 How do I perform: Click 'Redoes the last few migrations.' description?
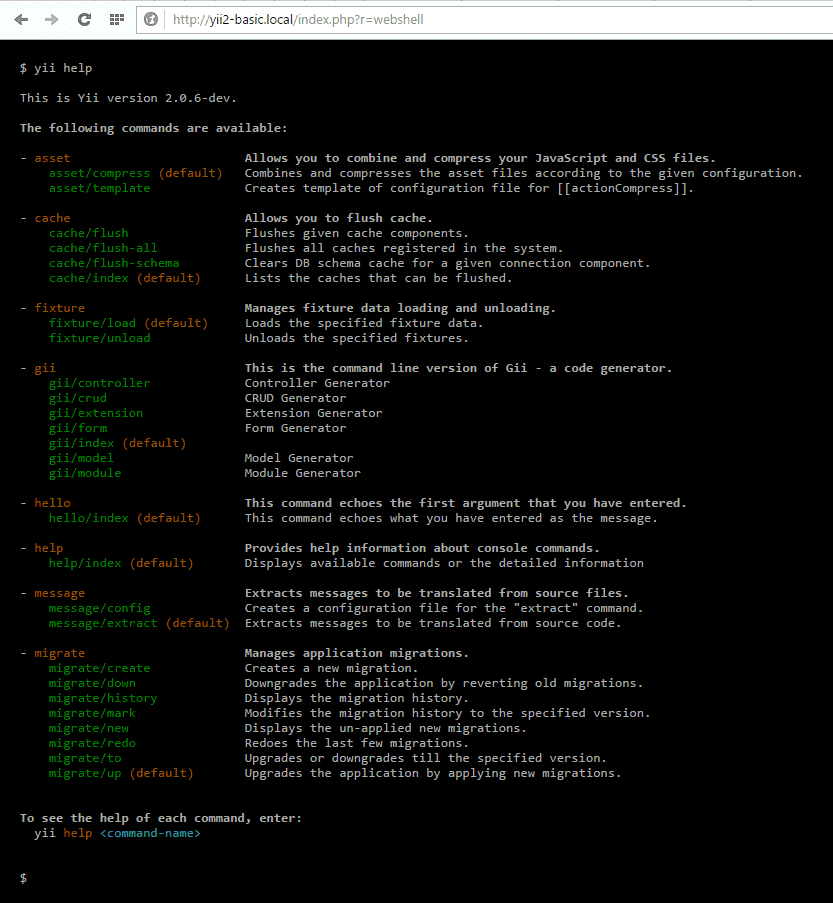pos(357,742)
